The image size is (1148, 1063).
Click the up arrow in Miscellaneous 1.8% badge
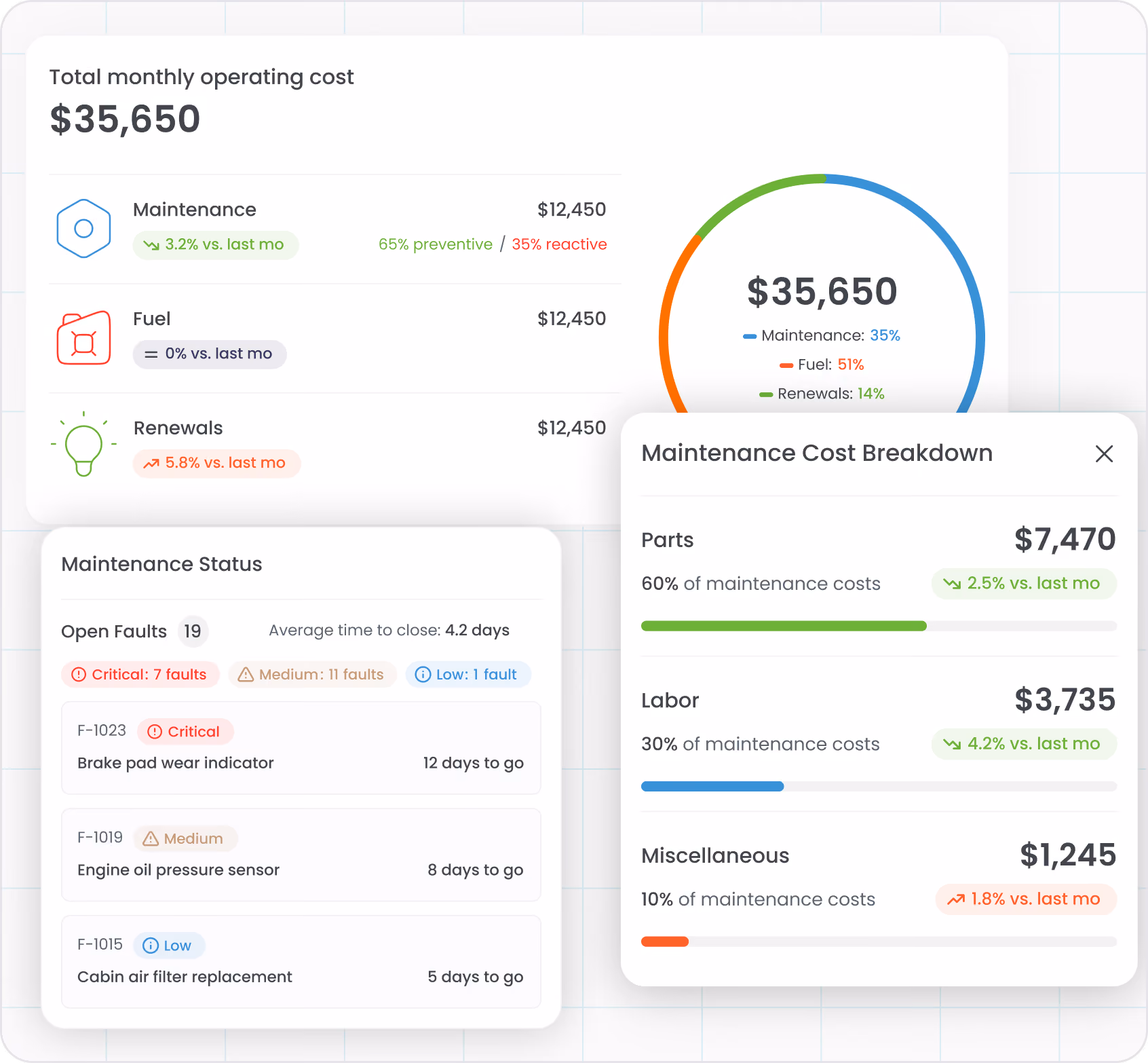point(956,899)
